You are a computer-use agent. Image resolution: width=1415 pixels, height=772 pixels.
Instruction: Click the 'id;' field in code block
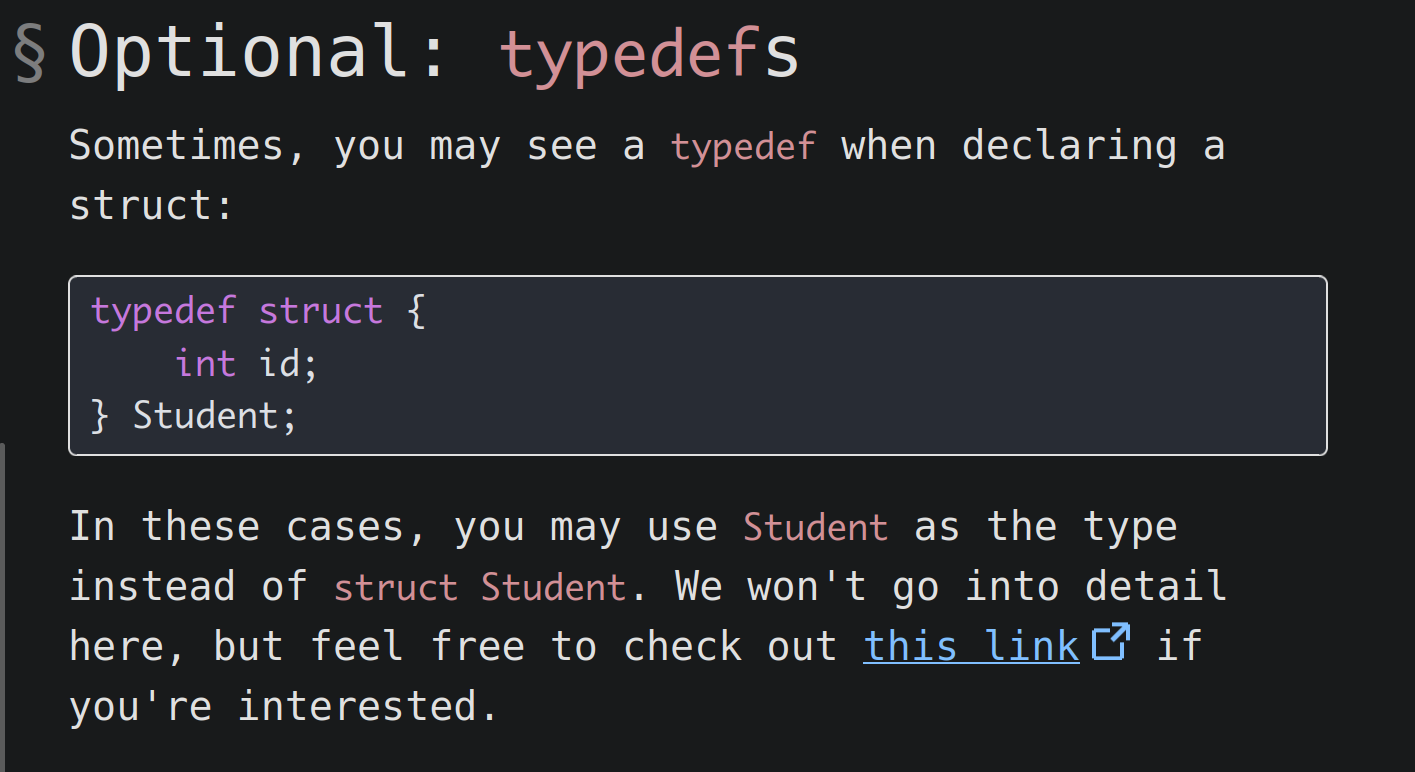(289, 363)
